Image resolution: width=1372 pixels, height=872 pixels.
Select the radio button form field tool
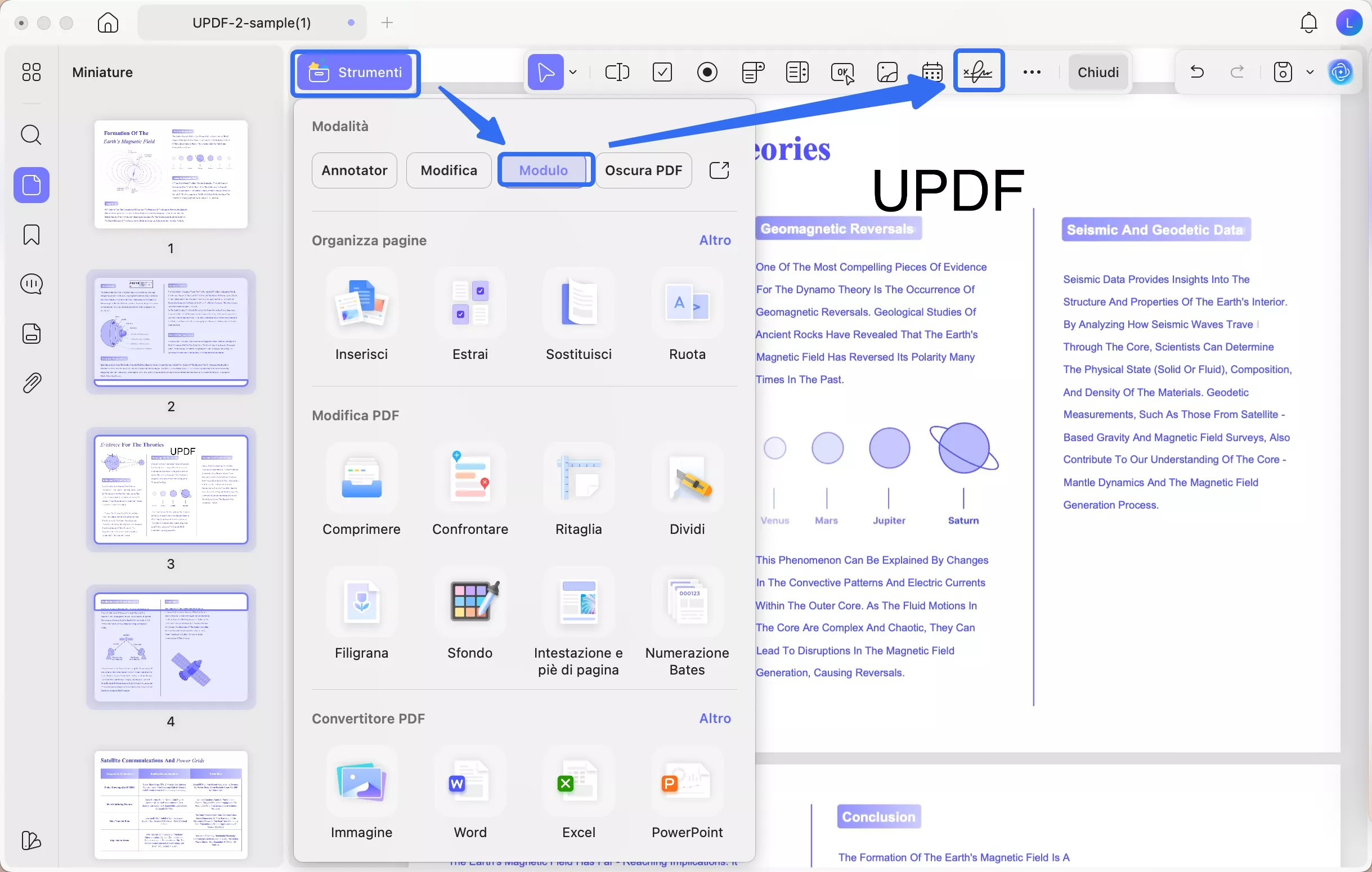point(707,72)
